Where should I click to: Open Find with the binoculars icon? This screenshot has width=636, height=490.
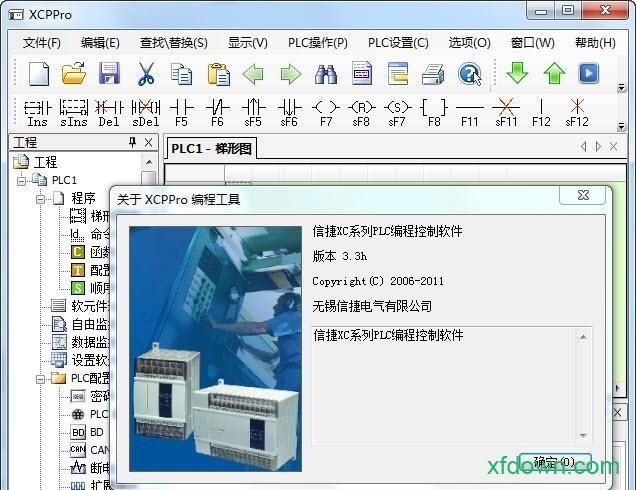(326, 74)
